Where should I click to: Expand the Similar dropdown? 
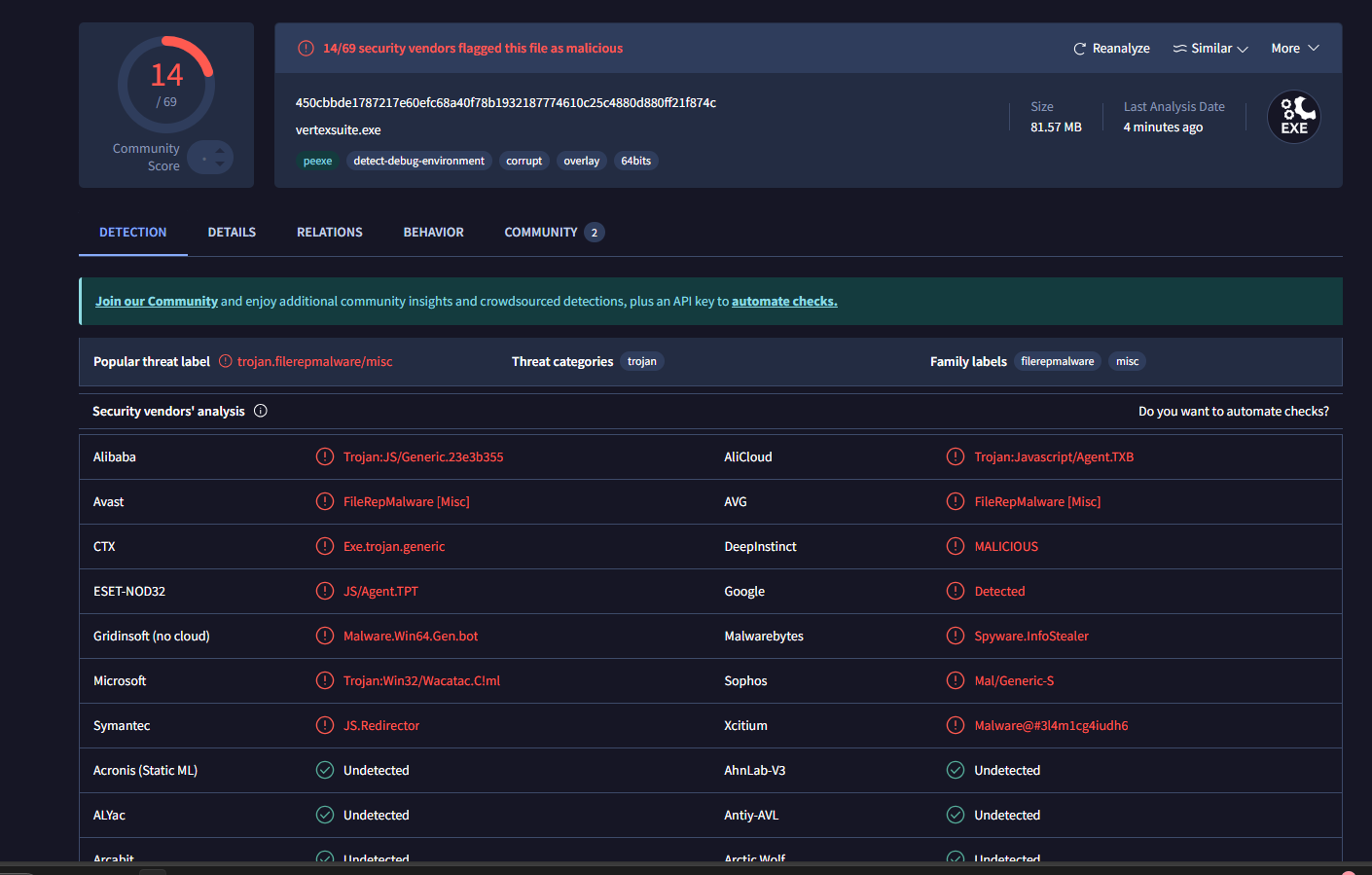click(1210, 49)
